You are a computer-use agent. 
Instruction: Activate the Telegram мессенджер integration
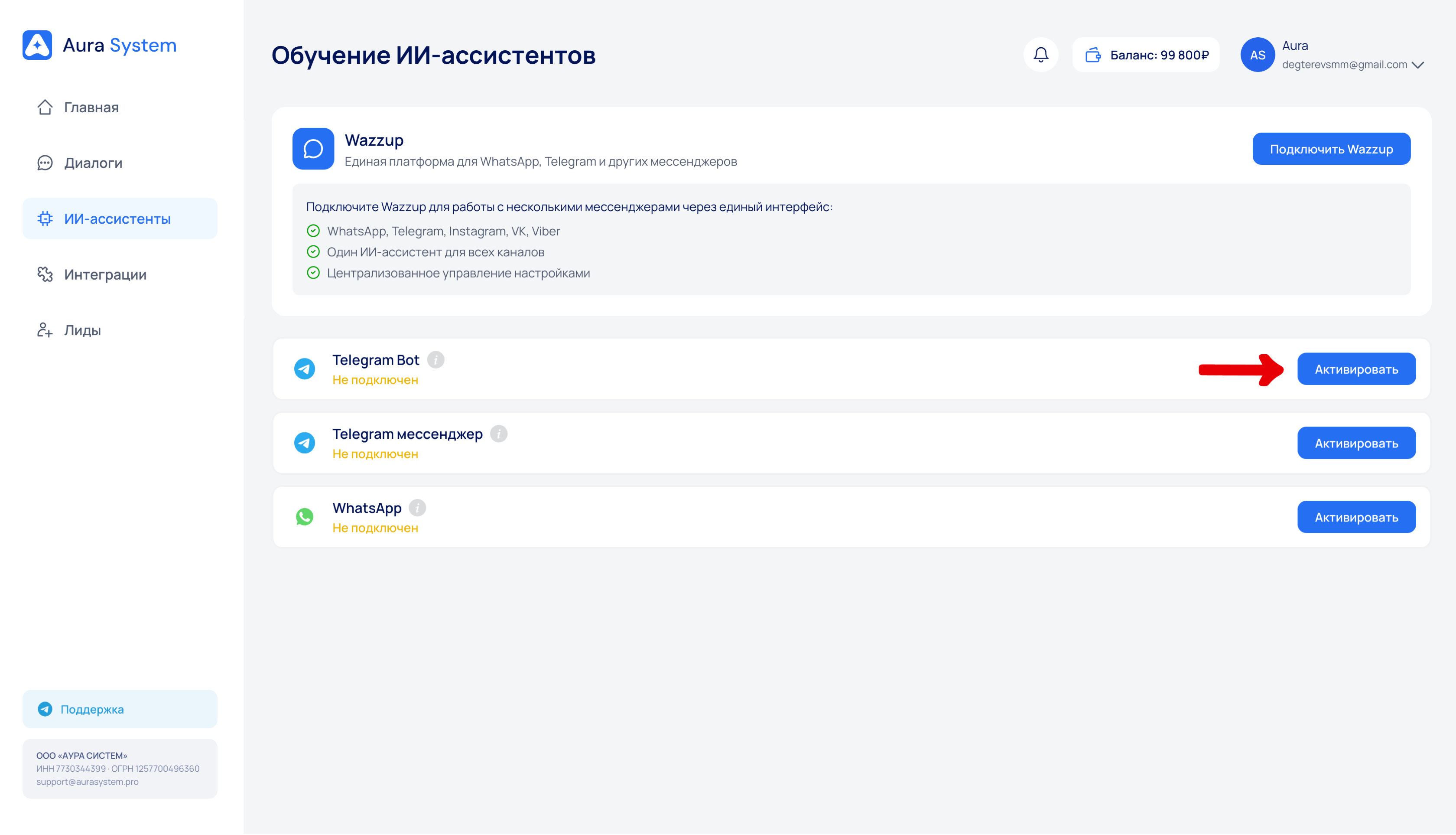point(1356,444)
